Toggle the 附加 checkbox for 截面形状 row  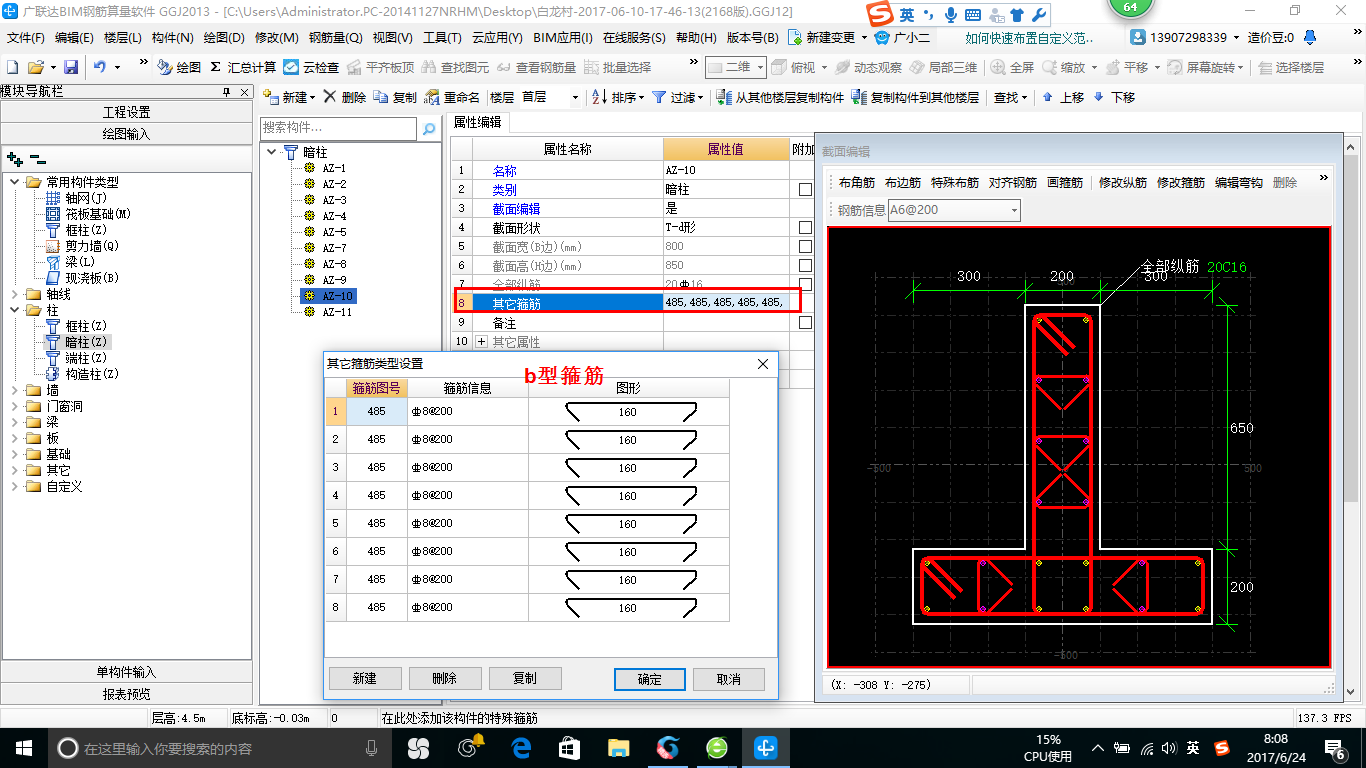tap(805, 228)
